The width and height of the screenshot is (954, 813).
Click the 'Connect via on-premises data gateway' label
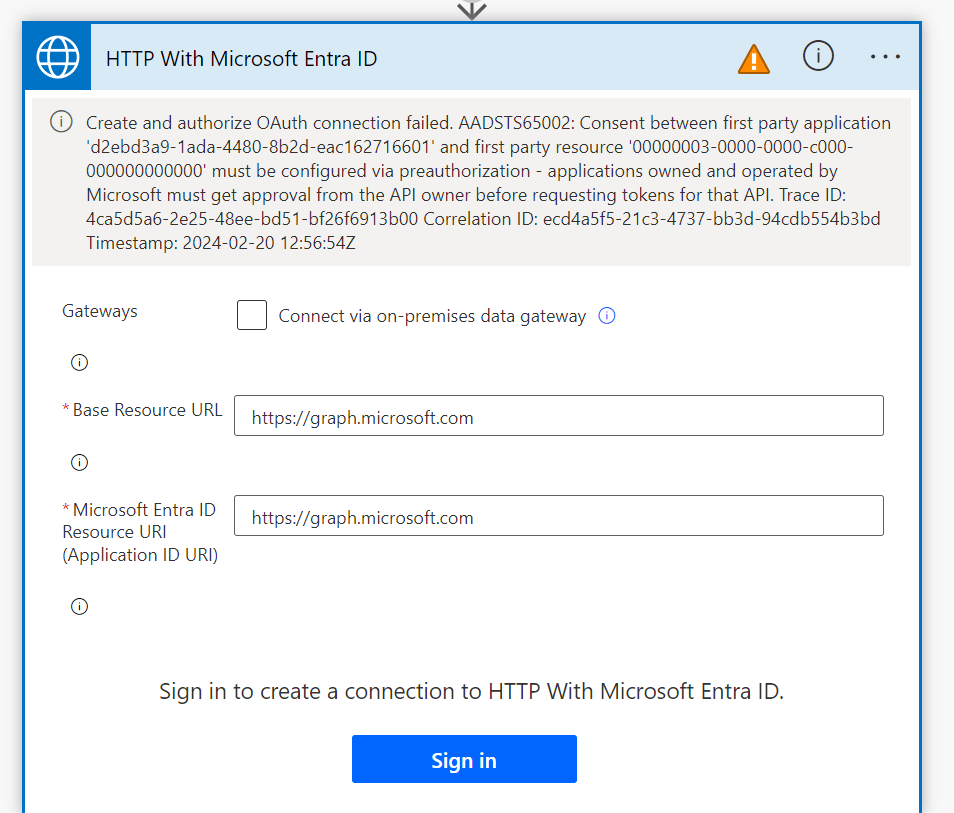432,316
